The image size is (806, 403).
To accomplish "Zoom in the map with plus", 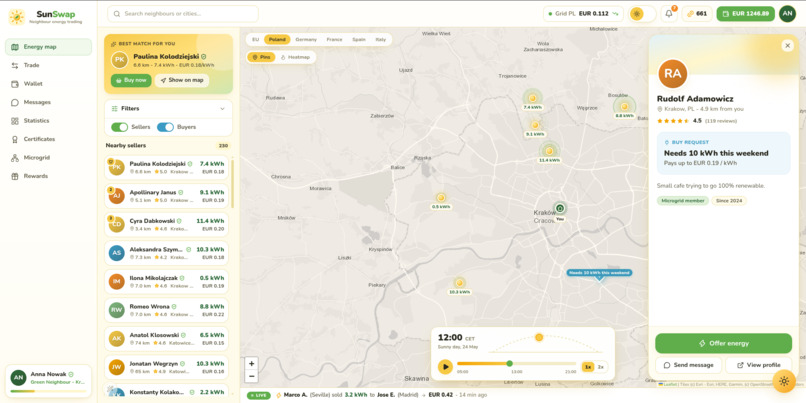I will point(251,363).
